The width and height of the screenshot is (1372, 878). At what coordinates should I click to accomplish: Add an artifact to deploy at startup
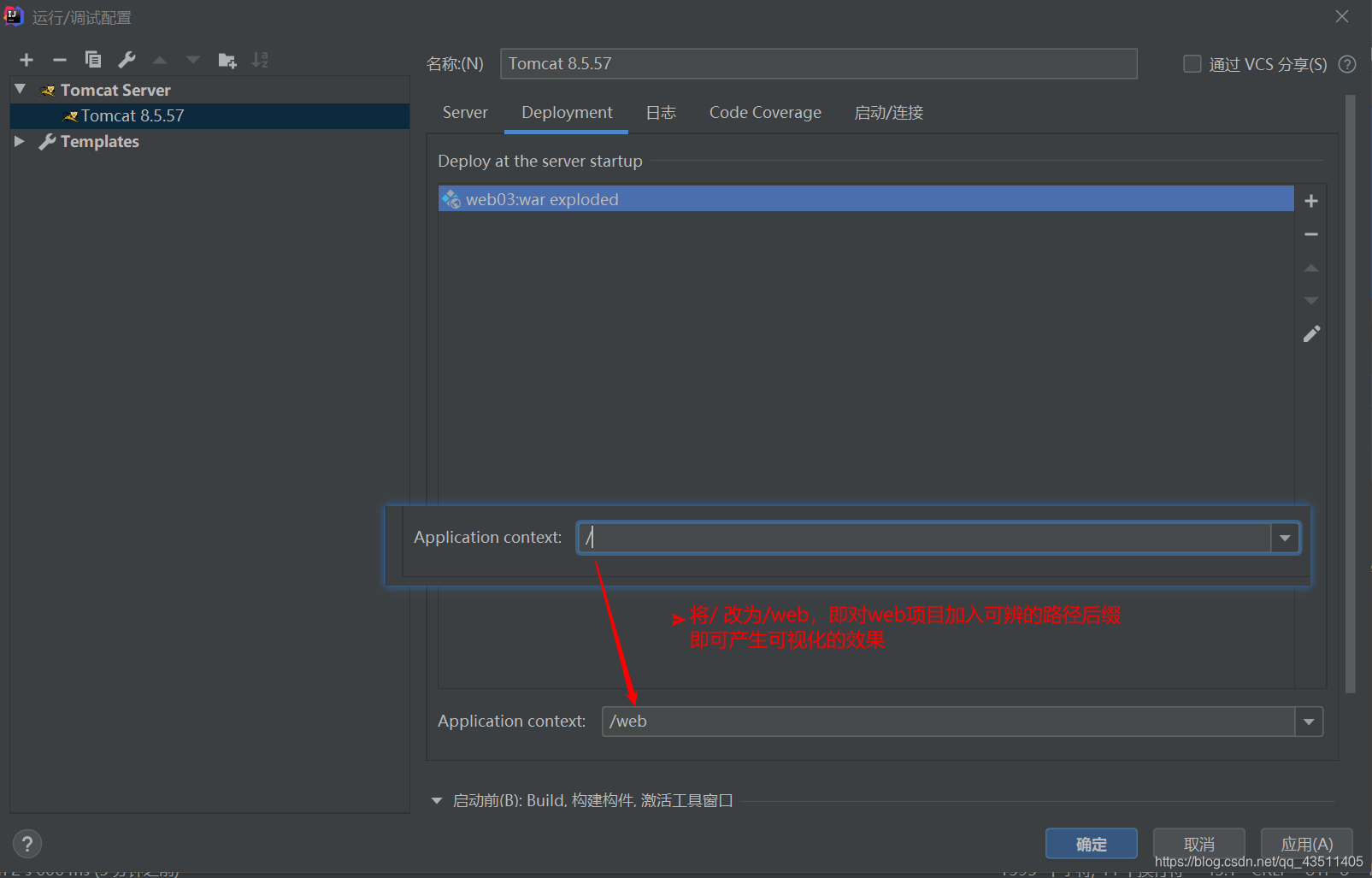pyautogui.click(x=1310, y=200)
